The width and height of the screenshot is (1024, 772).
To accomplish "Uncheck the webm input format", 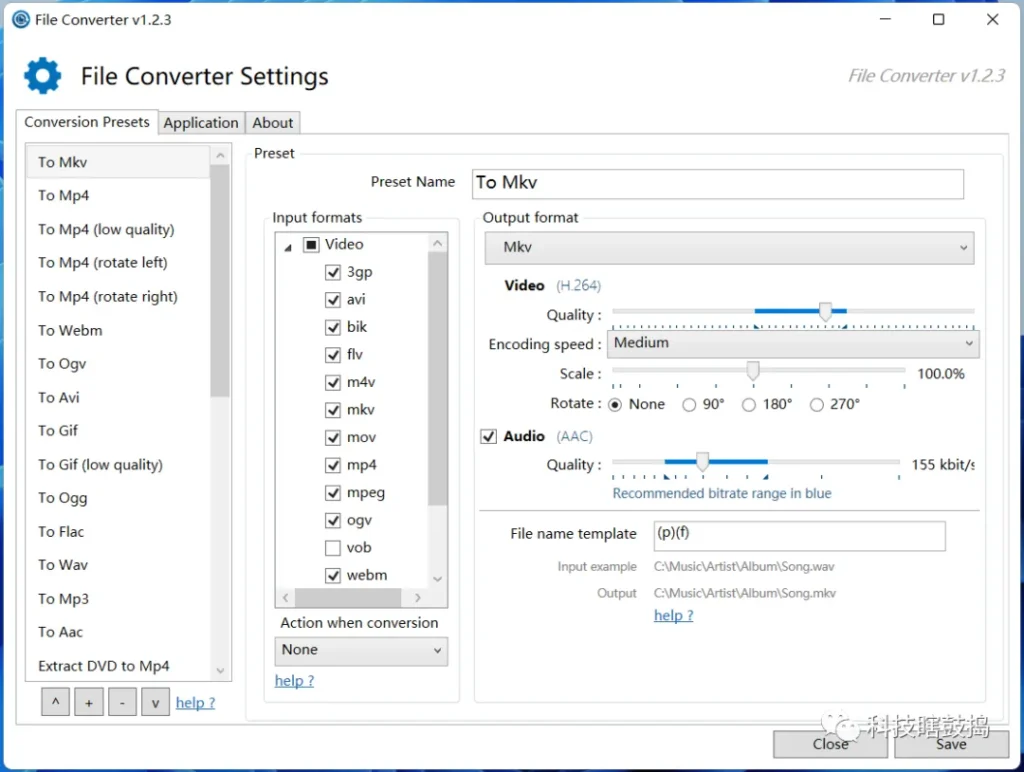I will [x=333, y=575].
